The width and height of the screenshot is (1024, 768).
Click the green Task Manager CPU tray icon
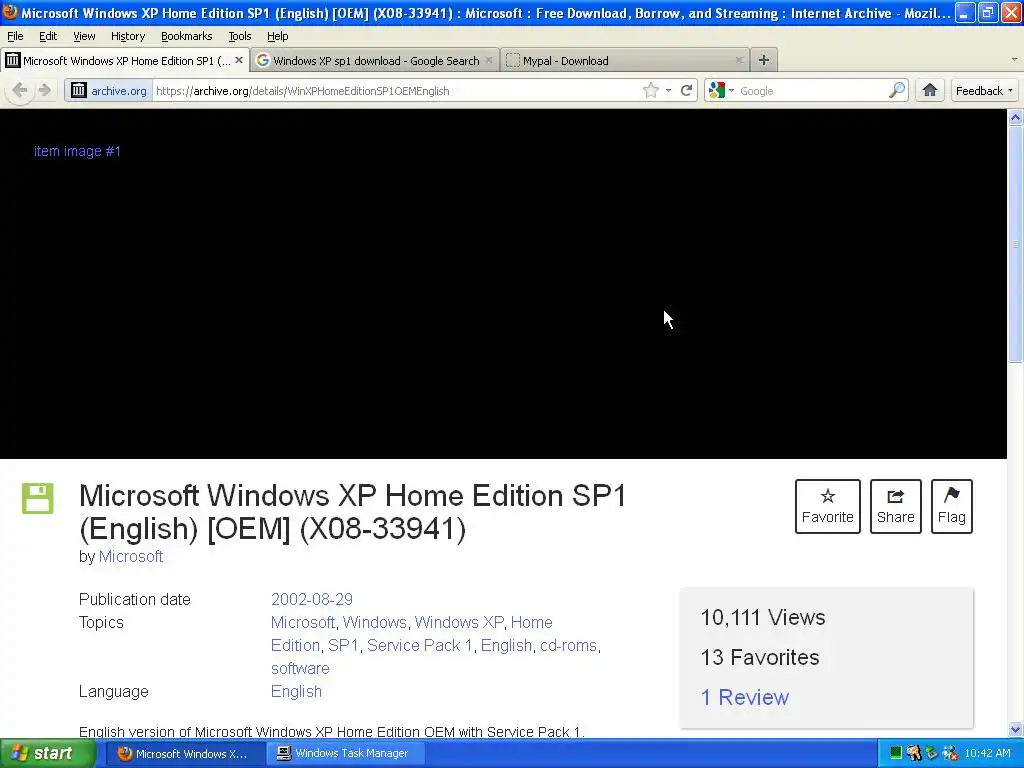(x=895, y=753)
